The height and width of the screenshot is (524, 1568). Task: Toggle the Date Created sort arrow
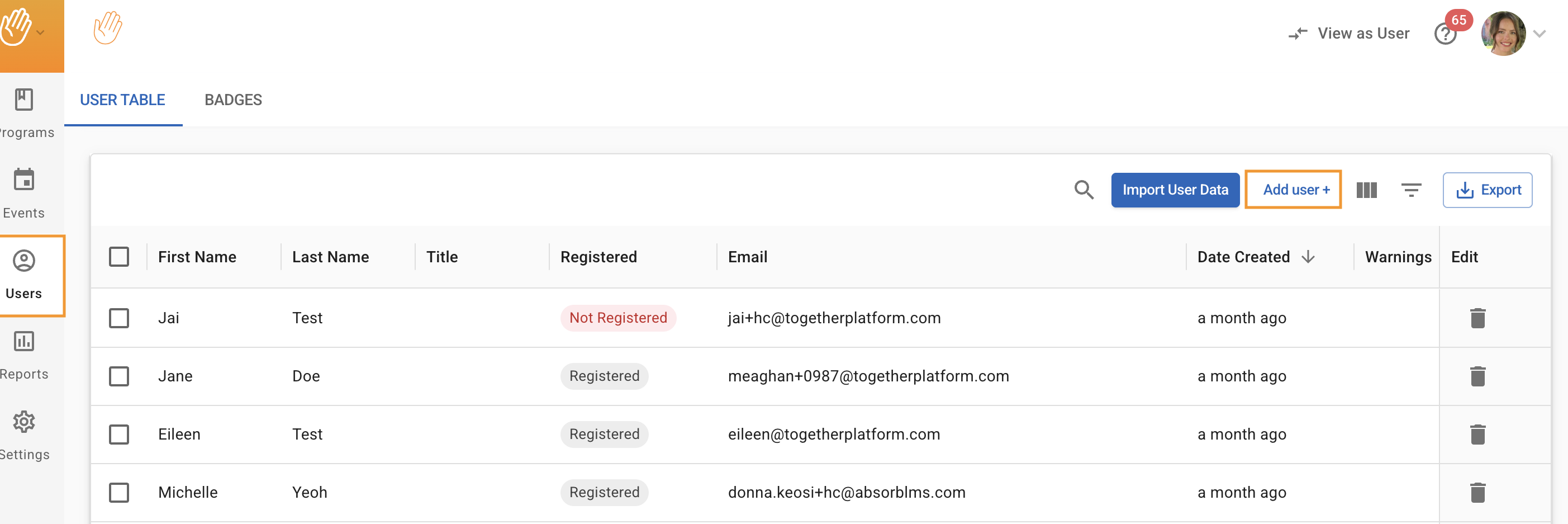pos(1308,257)
